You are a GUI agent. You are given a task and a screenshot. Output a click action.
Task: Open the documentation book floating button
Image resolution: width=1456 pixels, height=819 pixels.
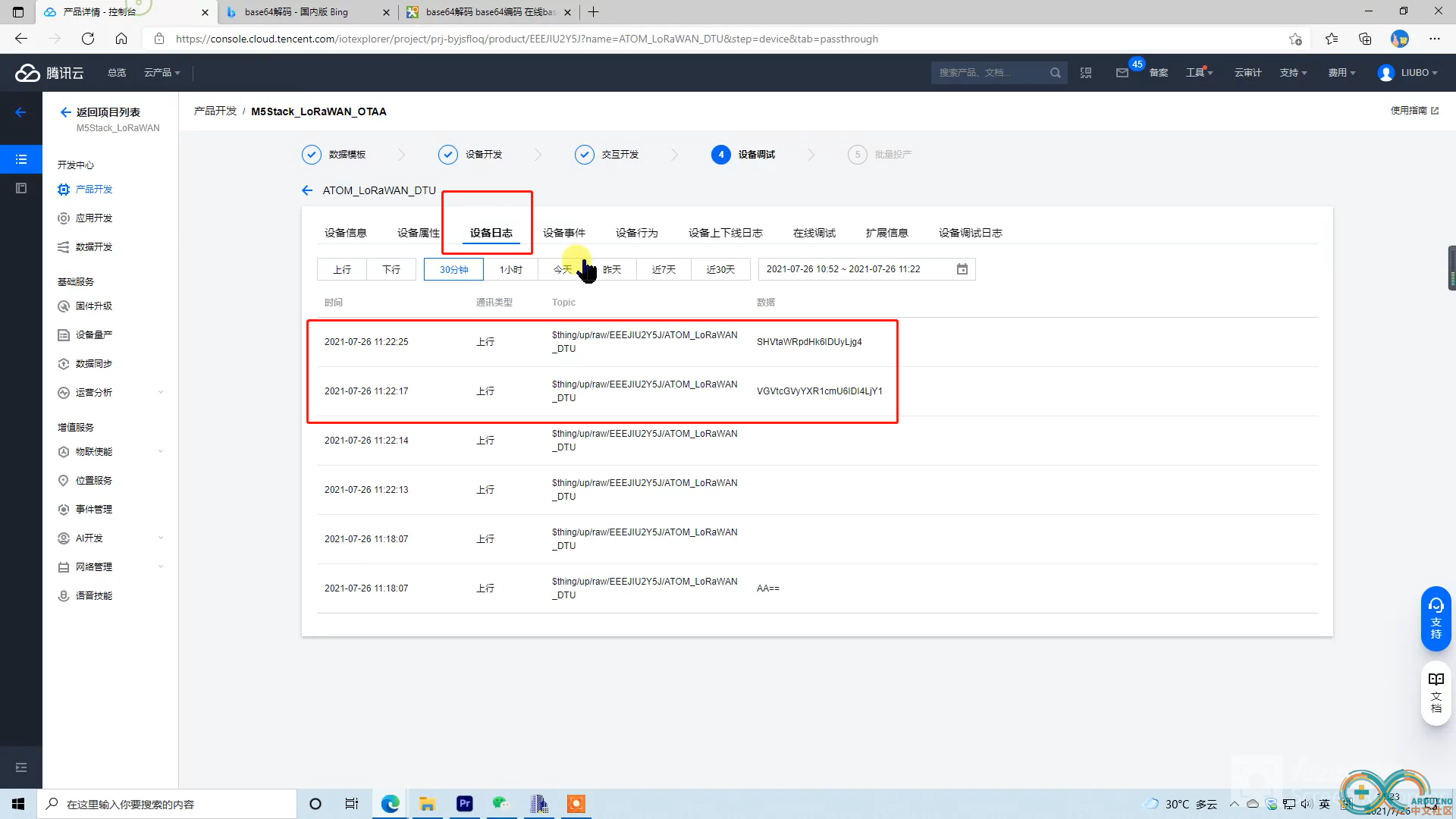[x=1436, y=693]
